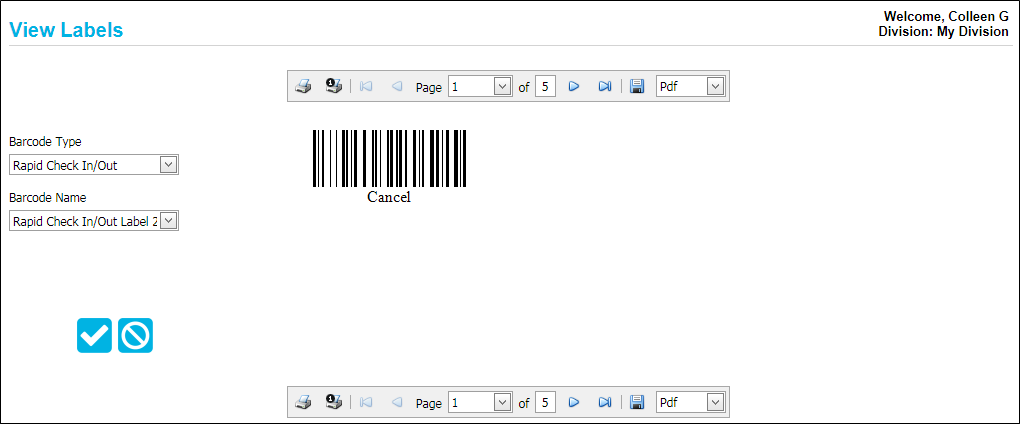Go to previous page using bottom toolbar
This screenshot has height=424, width=1020.
click(397, 403)
